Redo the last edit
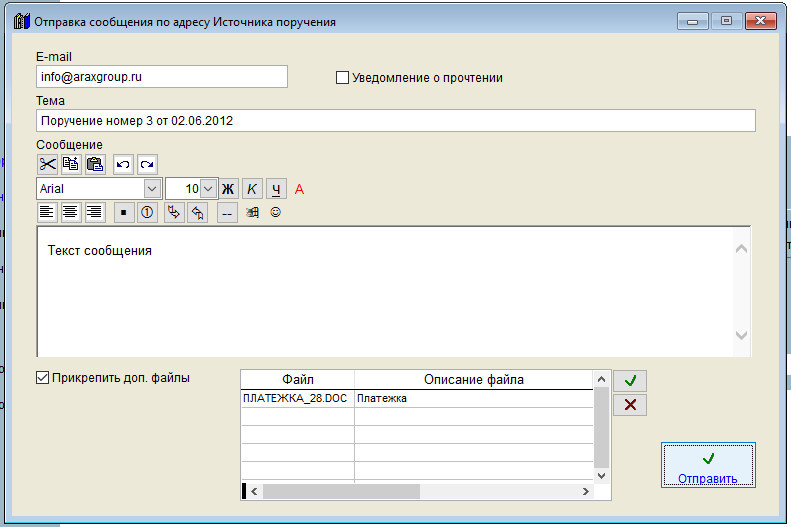Image resolution: width=791 pixels, height=527 pixels. pos(147,164)
